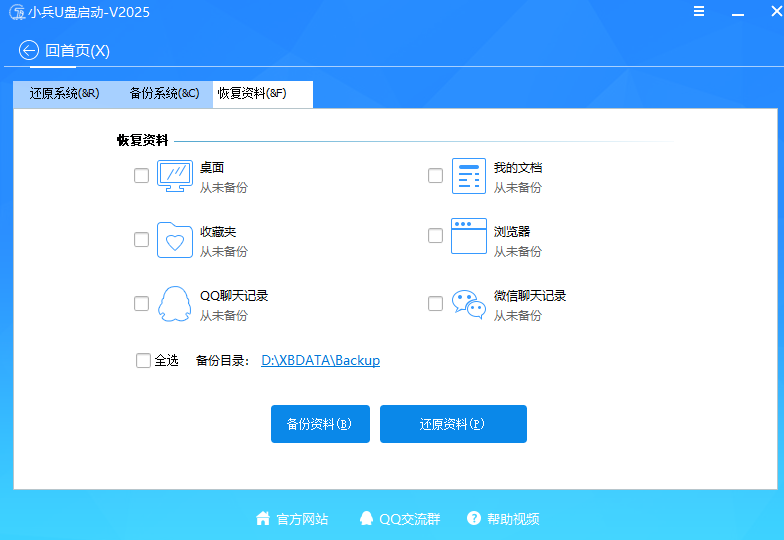Image resolution: width=784 pixels, height=540 pixels.
Task: Click 从未备份 status under 微信聊天记录
Action: pos(518,316)
